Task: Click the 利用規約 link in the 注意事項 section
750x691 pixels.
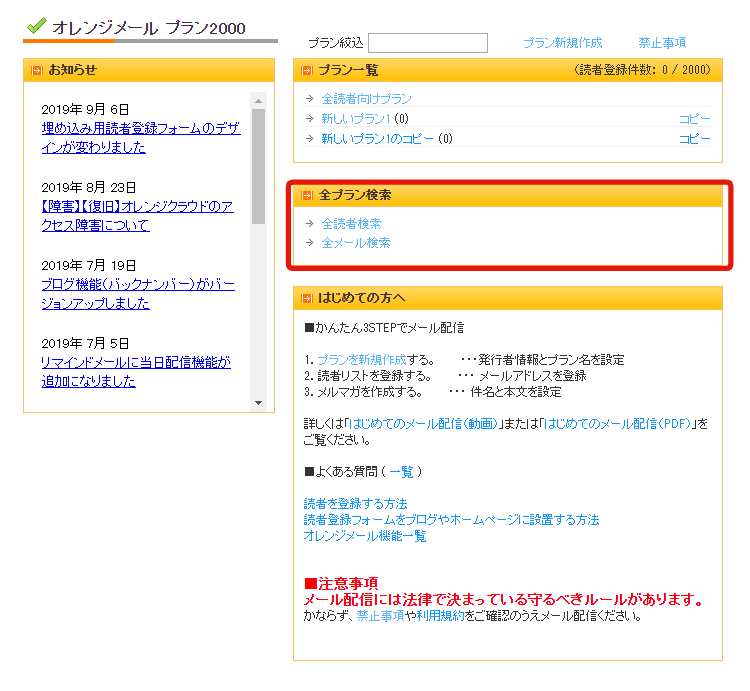Action: click(x=441, y=616)
